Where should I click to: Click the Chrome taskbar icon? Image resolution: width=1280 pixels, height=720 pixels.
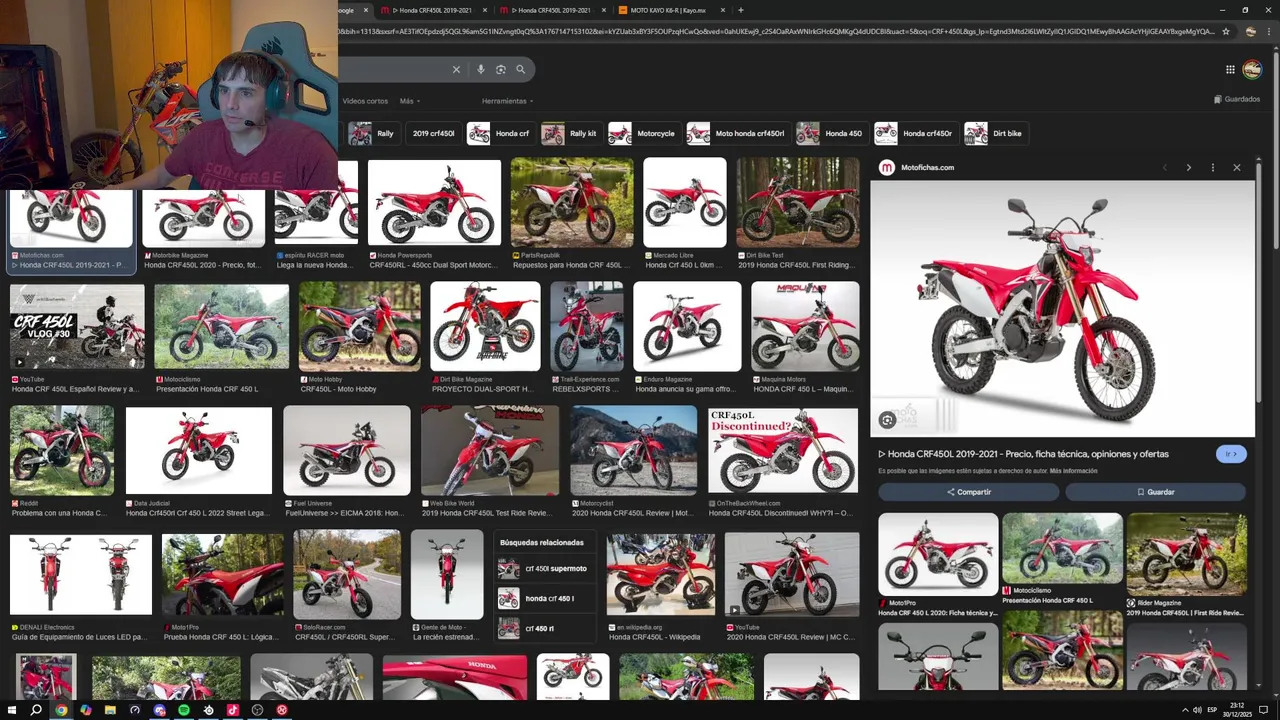[61, 710]
